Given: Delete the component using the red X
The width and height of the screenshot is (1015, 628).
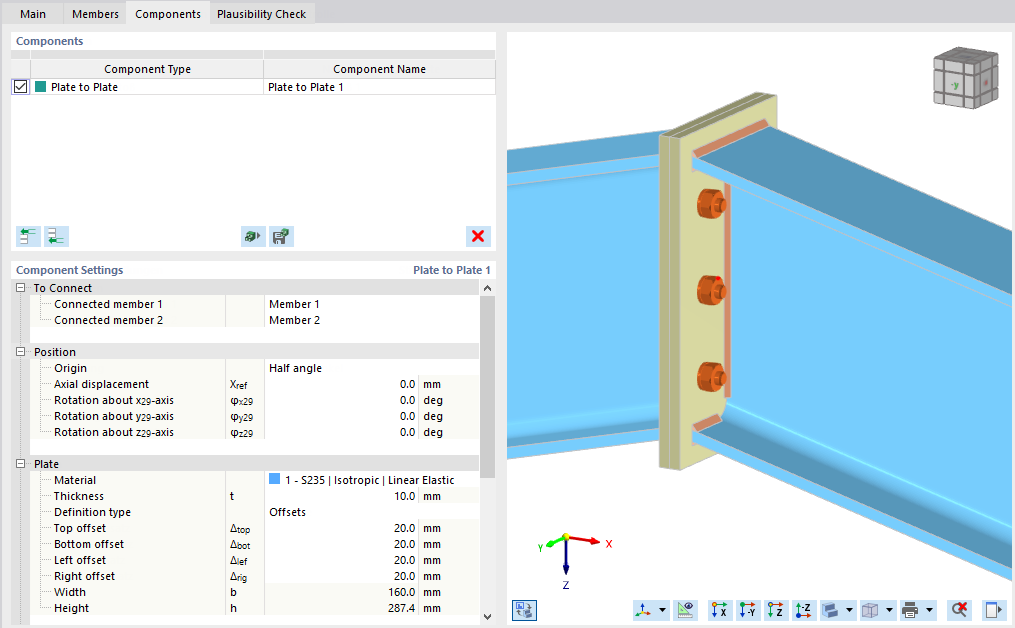Looking at the screenshot, I should [x=478, y=236].
